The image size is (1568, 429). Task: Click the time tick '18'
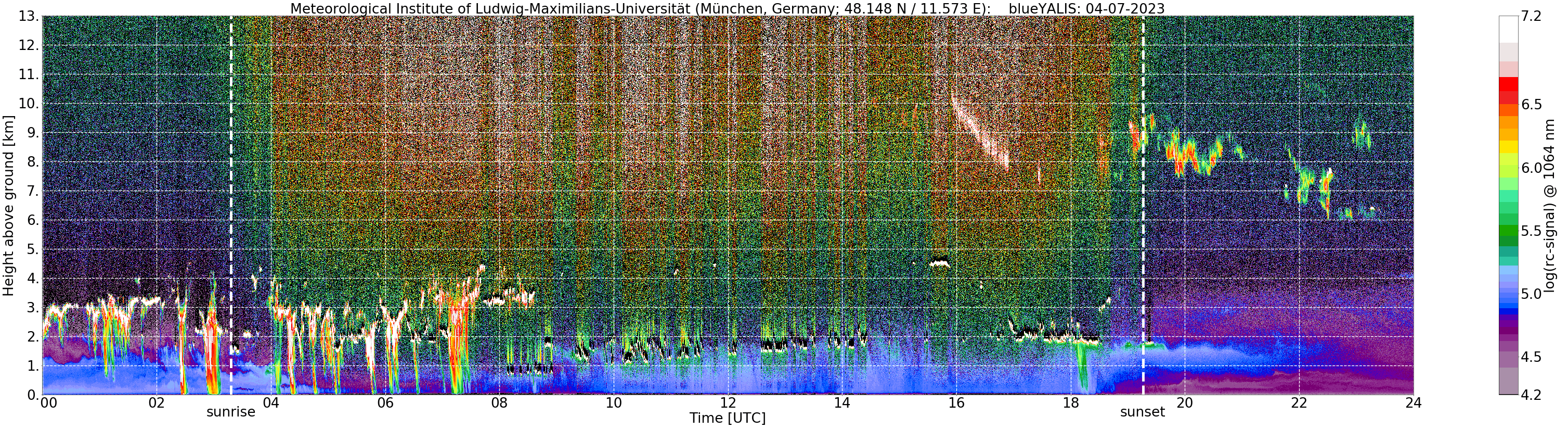coord(1071,403)
